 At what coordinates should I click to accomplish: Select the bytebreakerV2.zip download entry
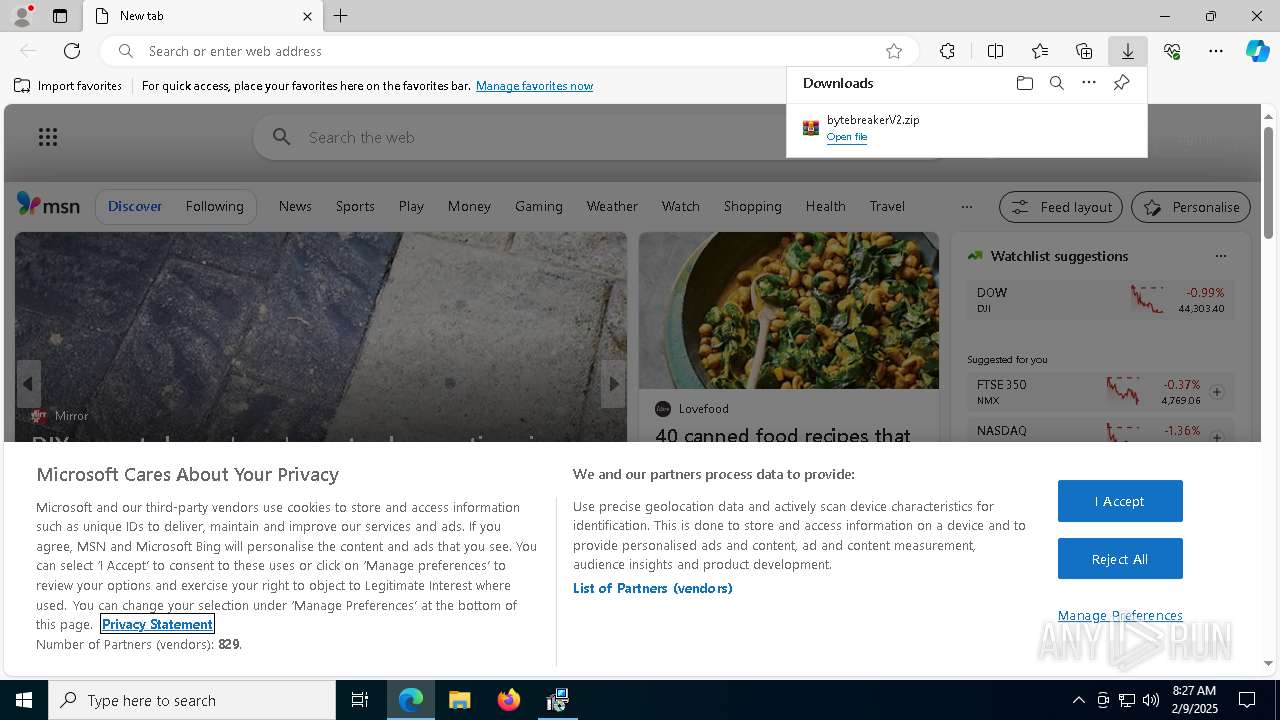pos(966,128)
